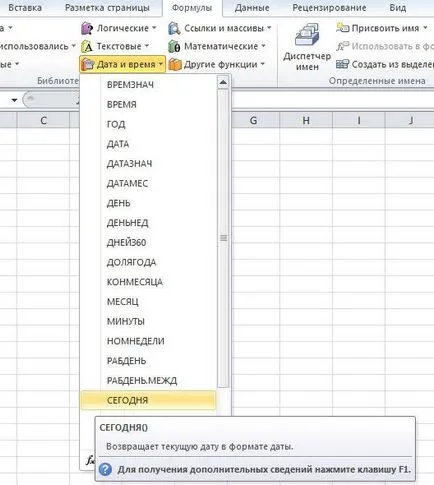Expand the Присвоить имя arrow
Screen dimensions: 434x485
(x=425, y=28)
